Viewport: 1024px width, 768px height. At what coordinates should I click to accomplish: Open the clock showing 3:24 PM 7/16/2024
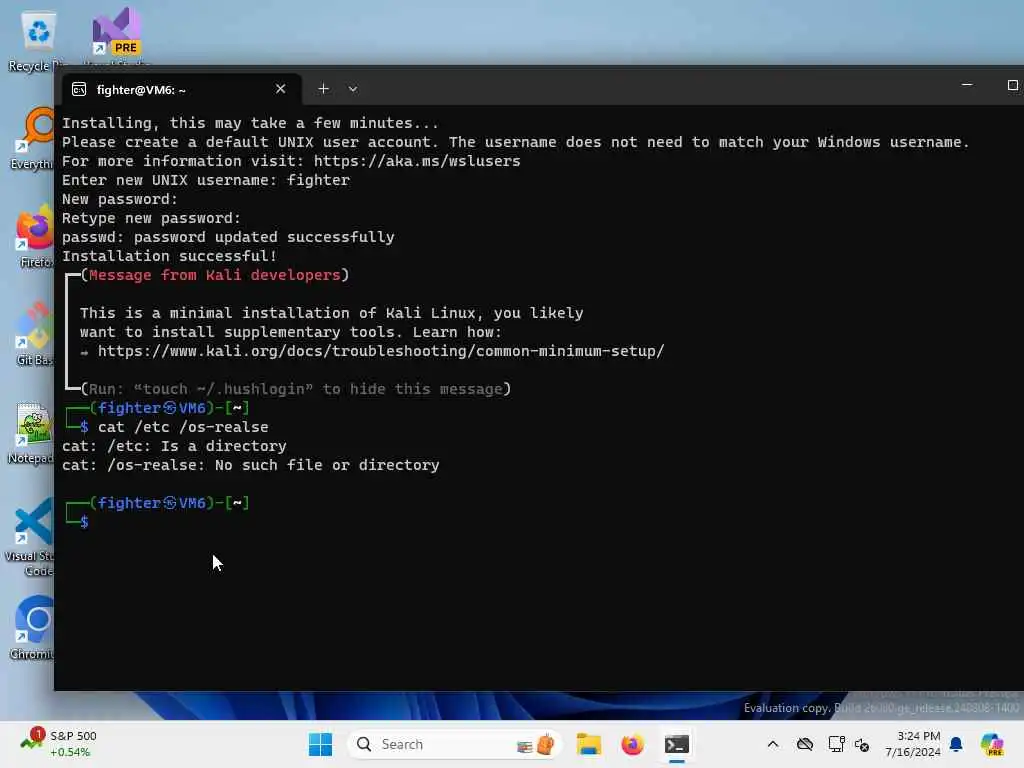(913, 744)
